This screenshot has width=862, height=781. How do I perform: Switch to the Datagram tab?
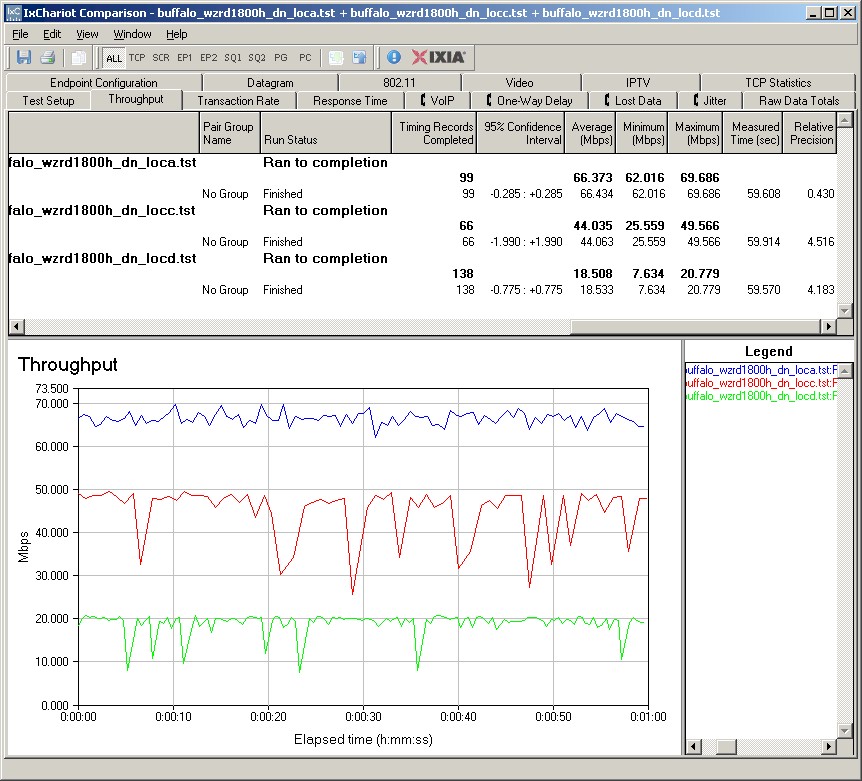coord(270,82)
